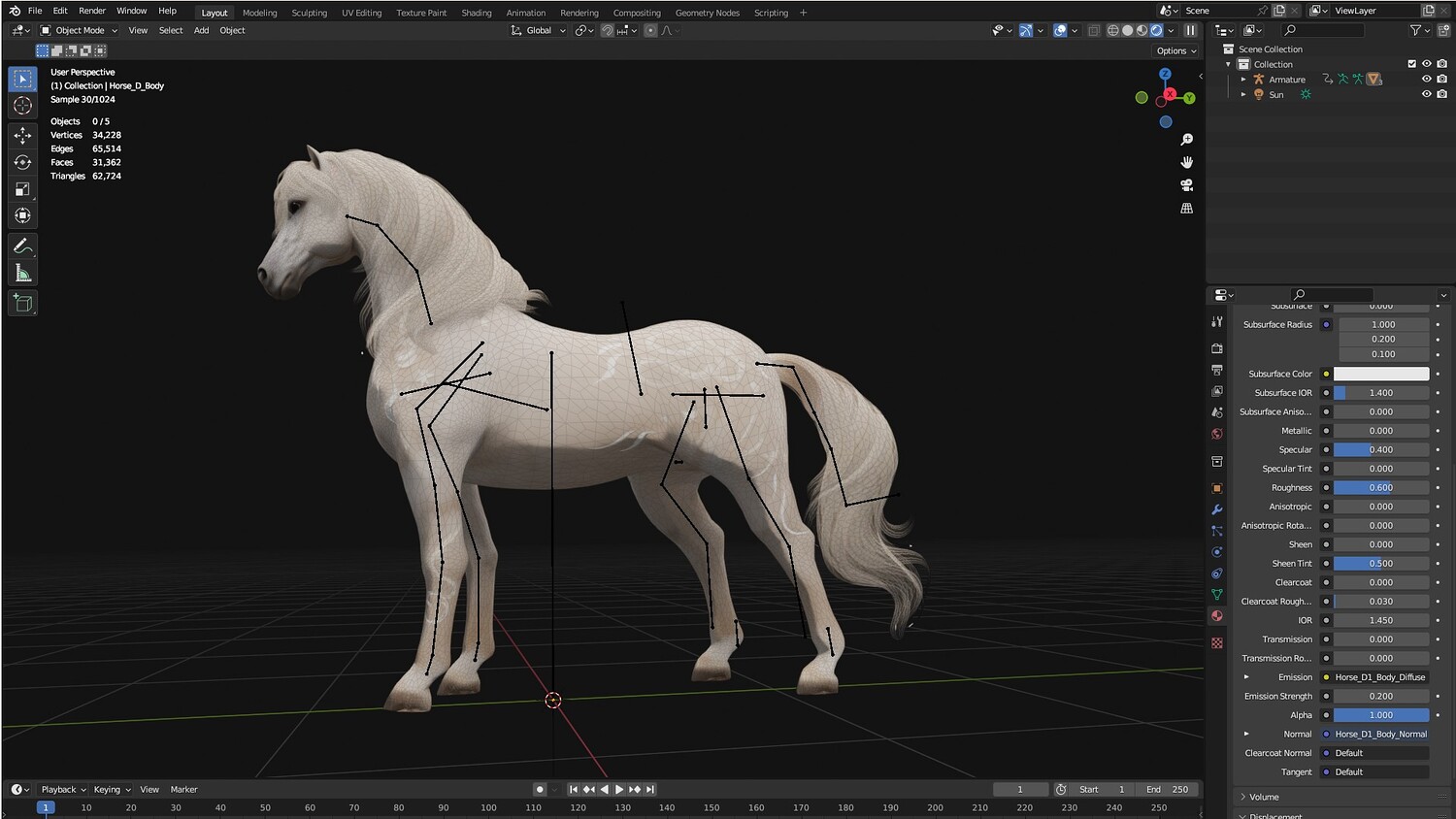Open the Output properties tab

[x=1217, y=370]
